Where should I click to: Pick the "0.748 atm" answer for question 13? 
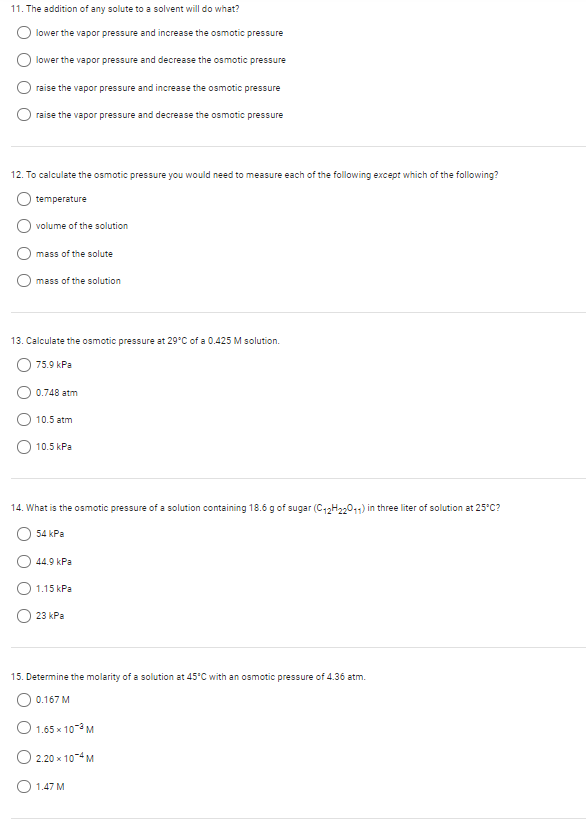22,392
